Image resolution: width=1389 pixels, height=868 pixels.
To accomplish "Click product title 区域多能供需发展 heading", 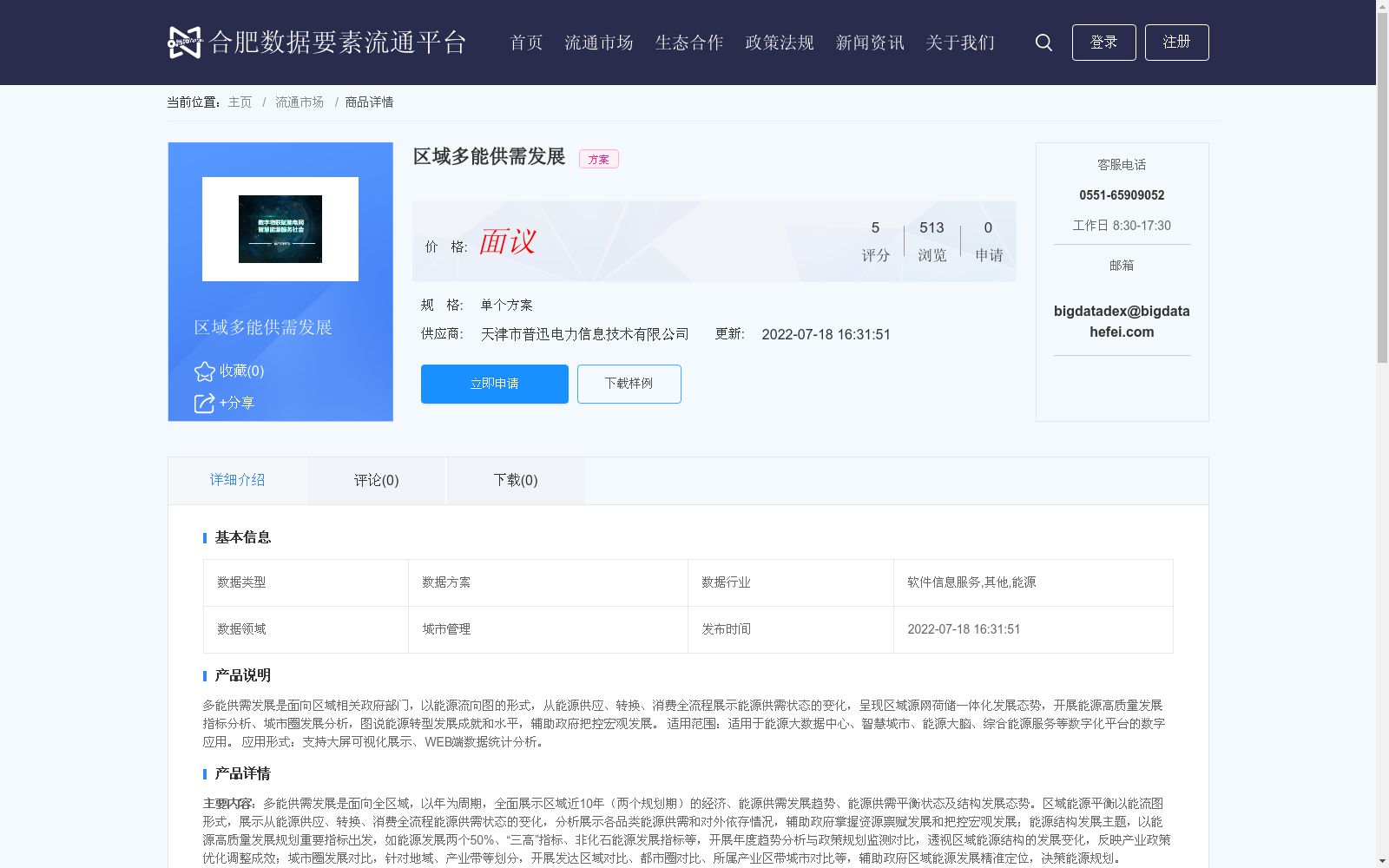I will 489,156.
